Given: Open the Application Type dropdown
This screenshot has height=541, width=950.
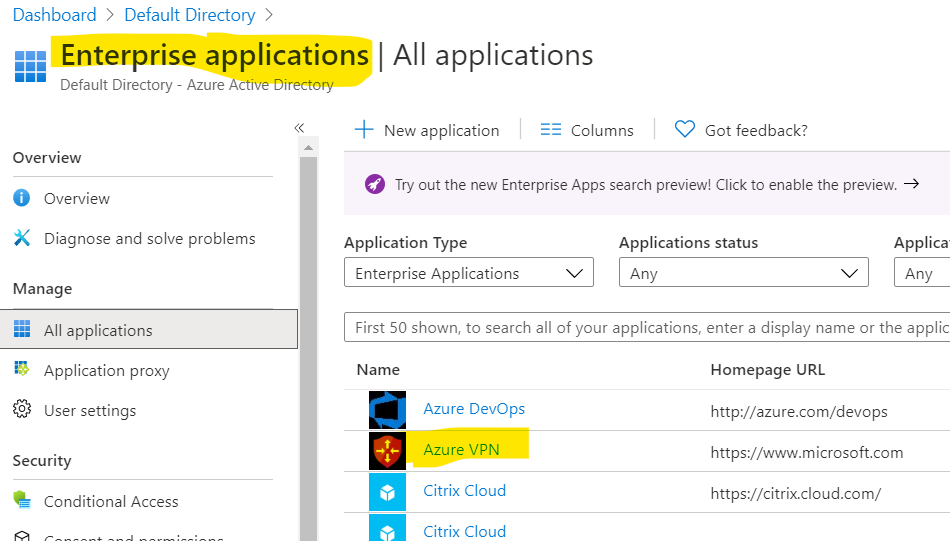Looking at the screenshot, I should point(468,273).
